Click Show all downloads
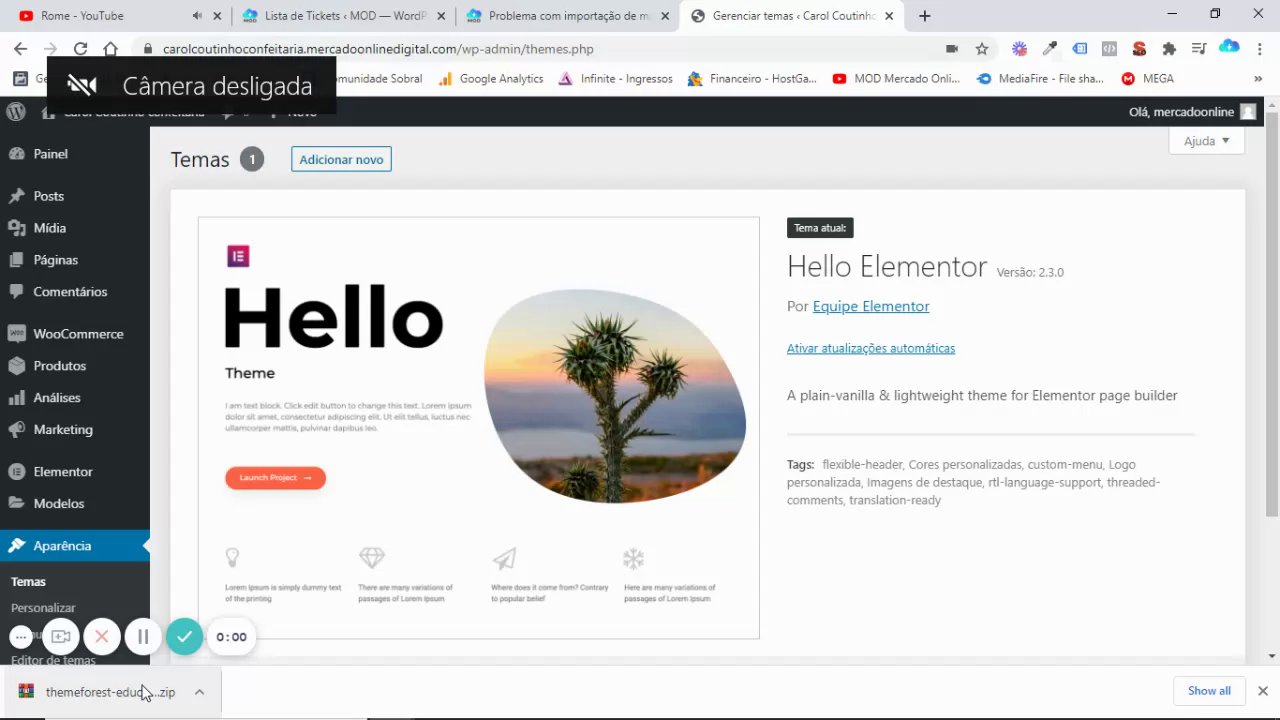The width and height of the screenshot is (1280, 720). pyautogui.click(x=1209, y=691)
